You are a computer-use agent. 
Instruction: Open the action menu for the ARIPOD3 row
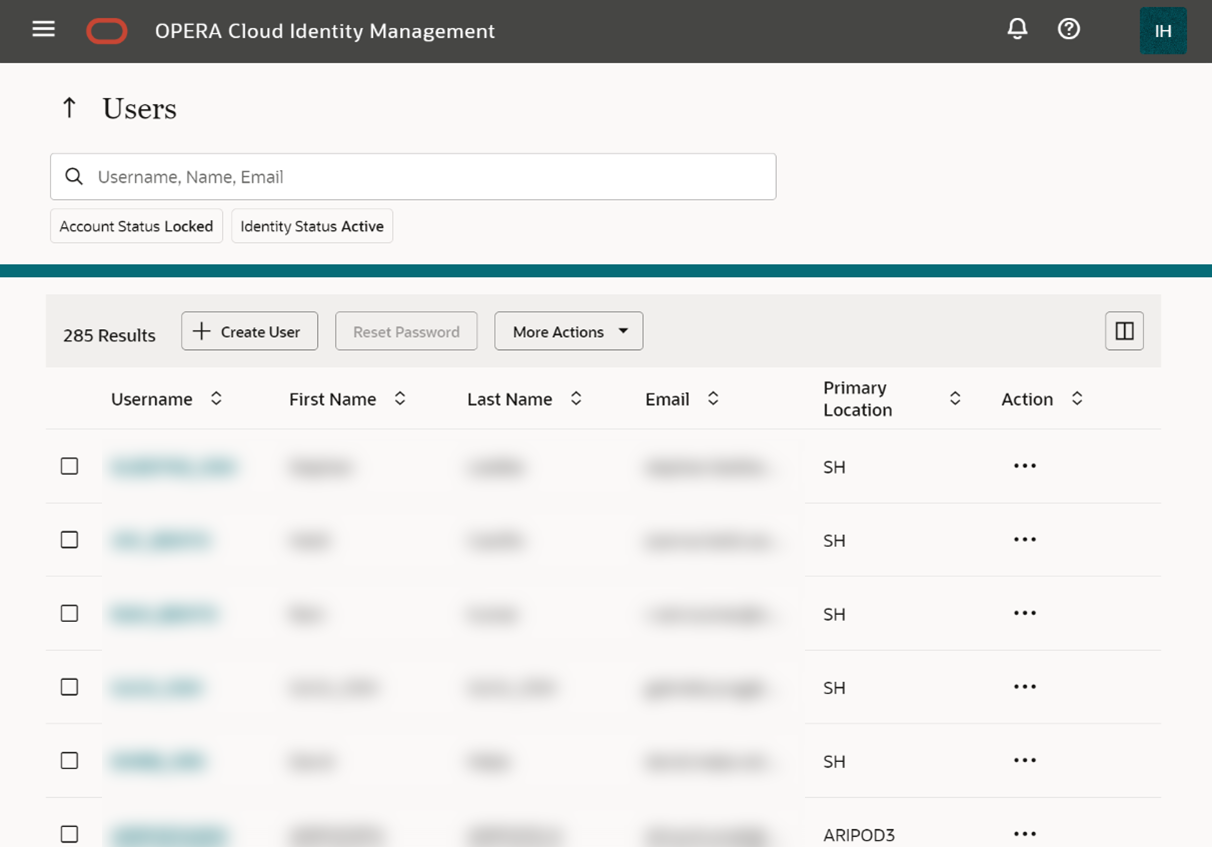tap(1025, 833)
